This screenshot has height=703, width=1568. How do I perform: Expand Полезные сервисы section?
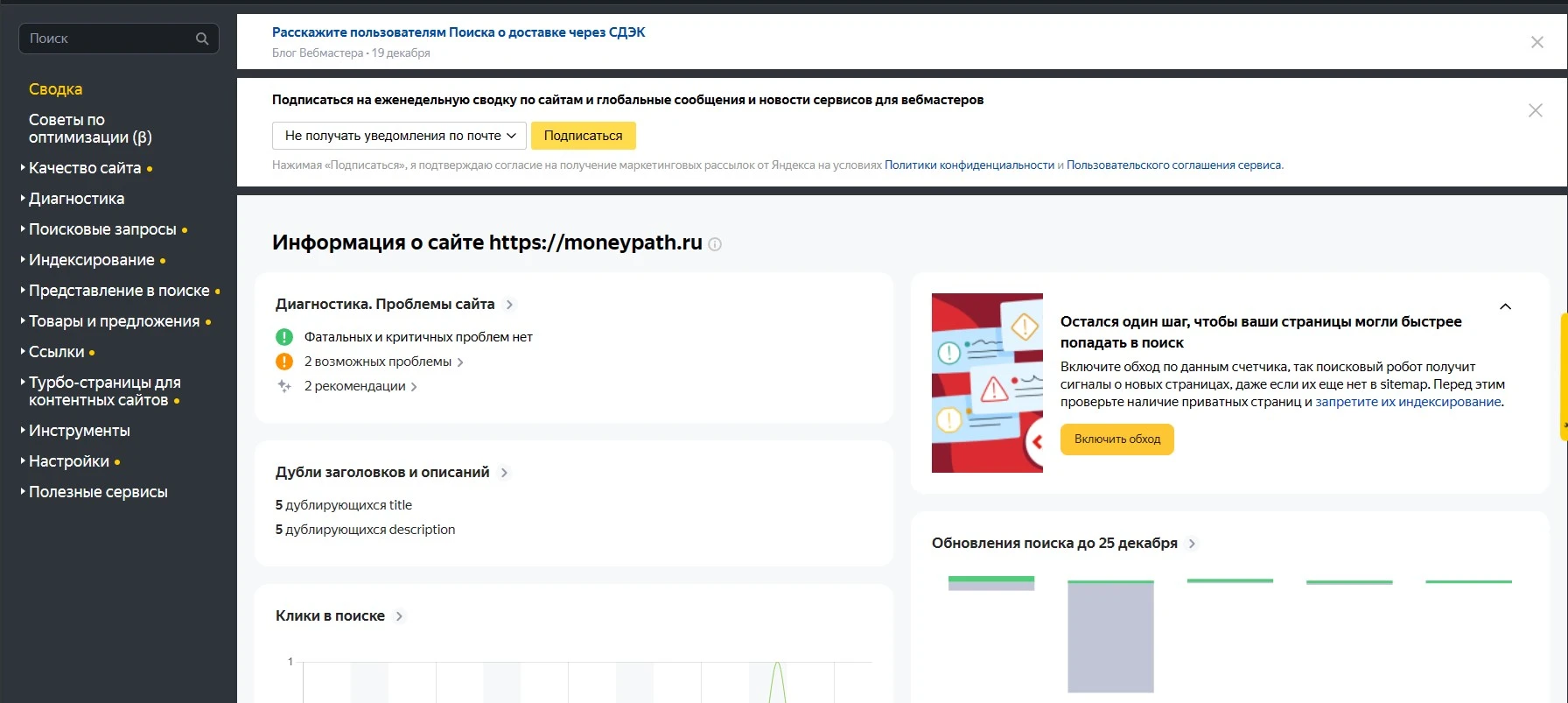pos(98,492)
